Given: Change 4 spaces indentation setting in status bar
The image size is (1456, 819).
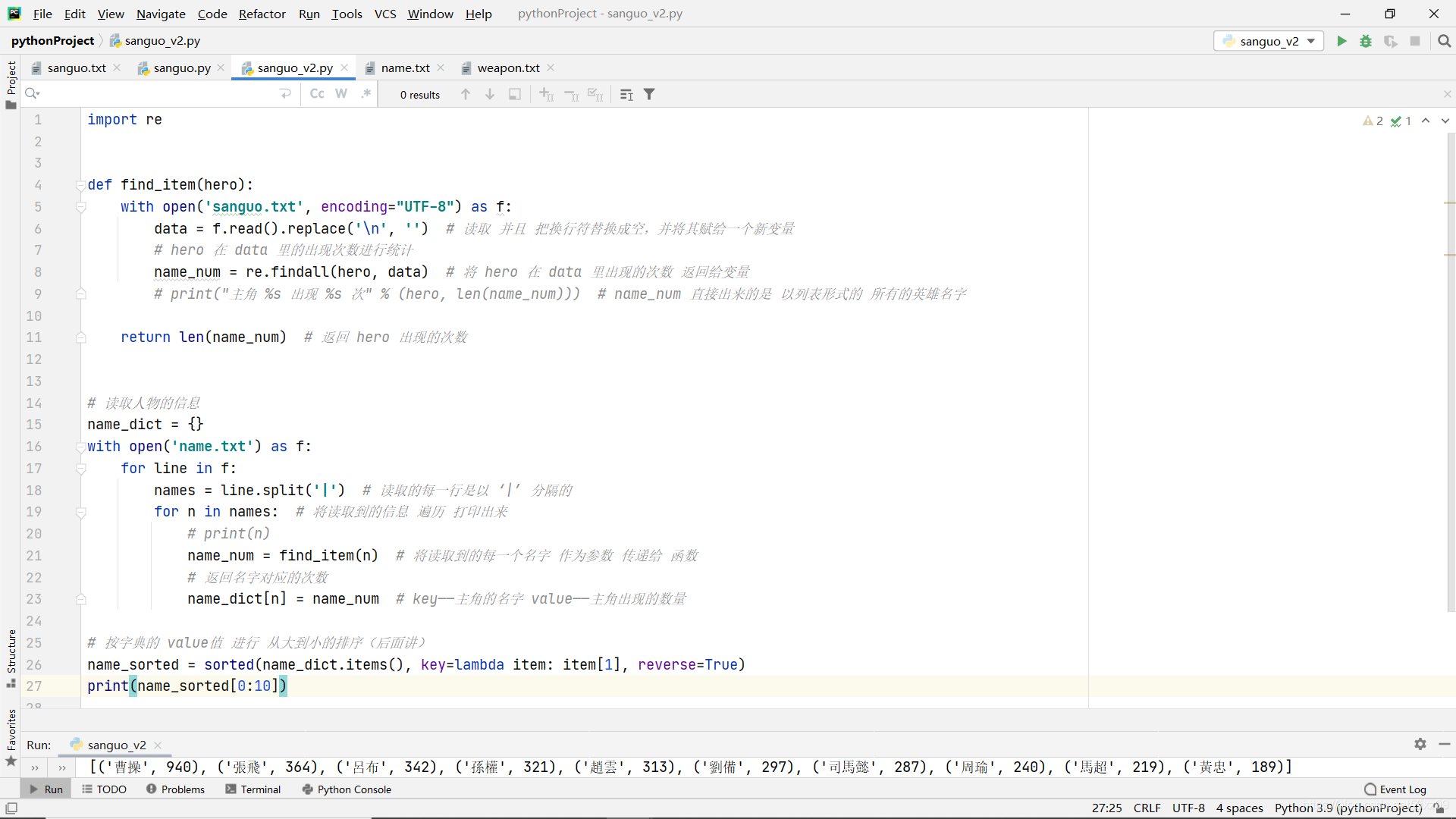Looking at the screenshot, I should 1239,808.
